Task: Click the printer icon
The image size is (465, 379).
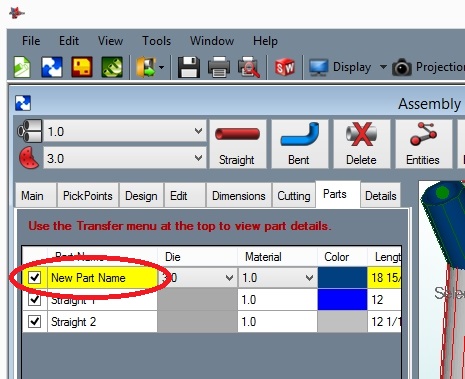Action: coord(219,67)
